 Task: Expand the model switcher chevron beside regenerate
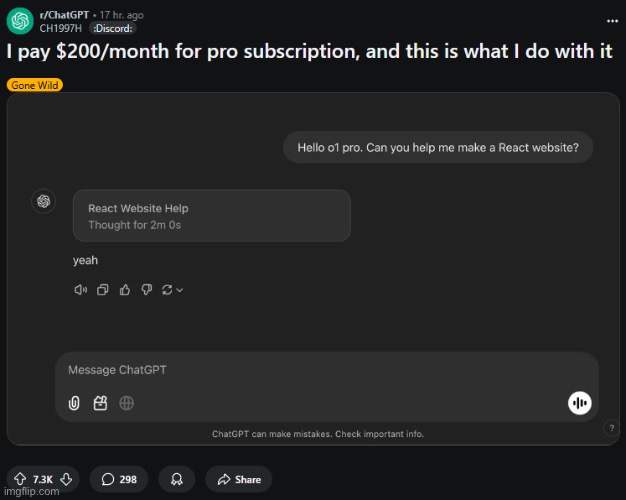pos(180,290)
